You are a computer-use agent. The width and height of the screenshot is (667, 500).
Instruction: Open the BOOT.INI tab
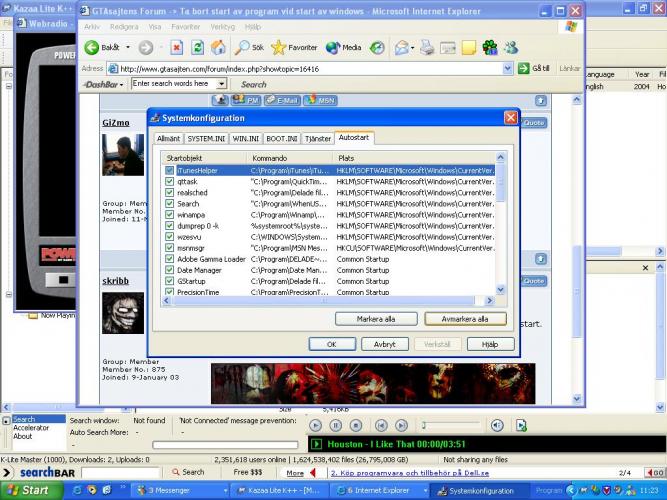click(x=281, y=137)
